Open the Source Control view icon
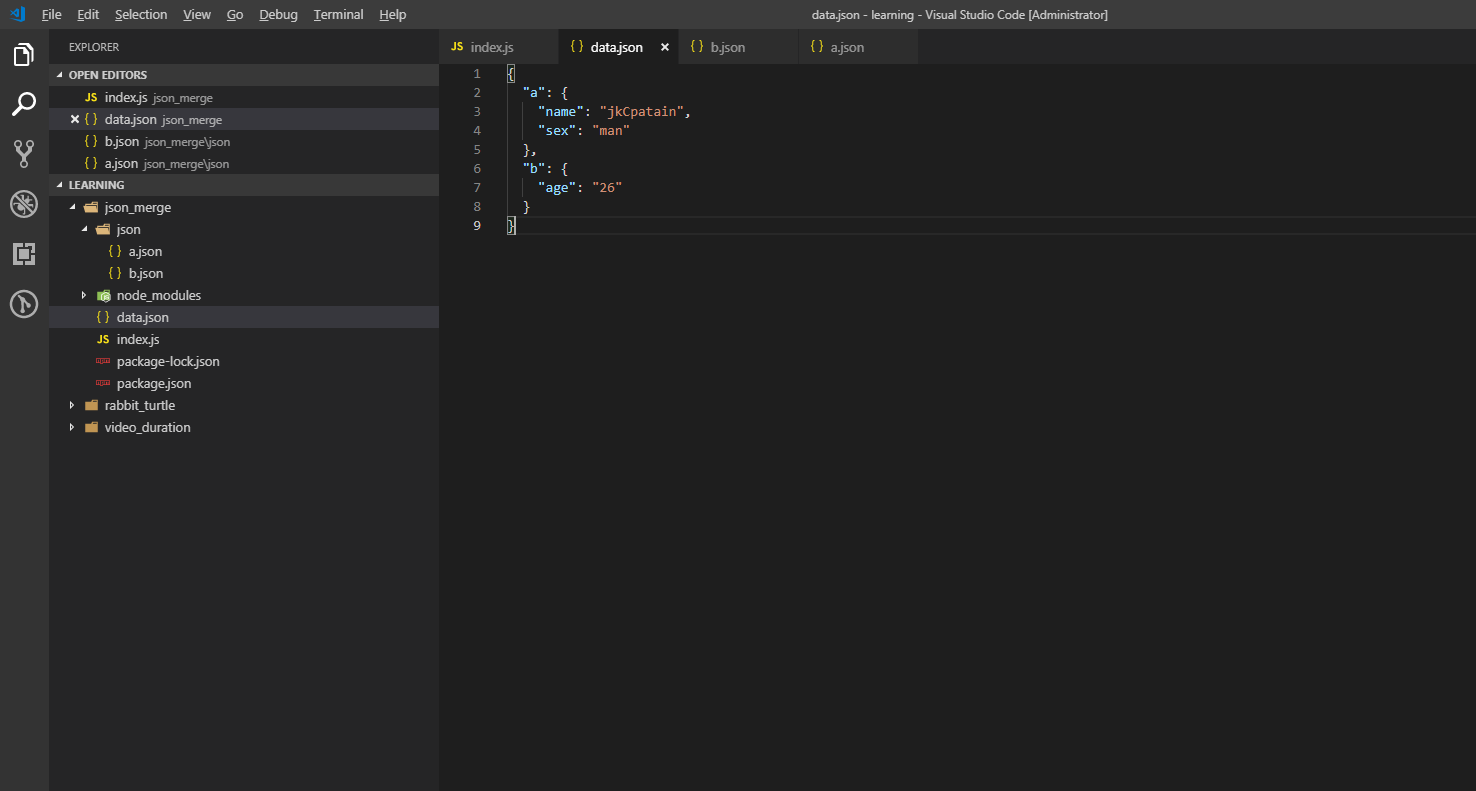Screen dimensions: 1476x791 (x=24, y=153)
